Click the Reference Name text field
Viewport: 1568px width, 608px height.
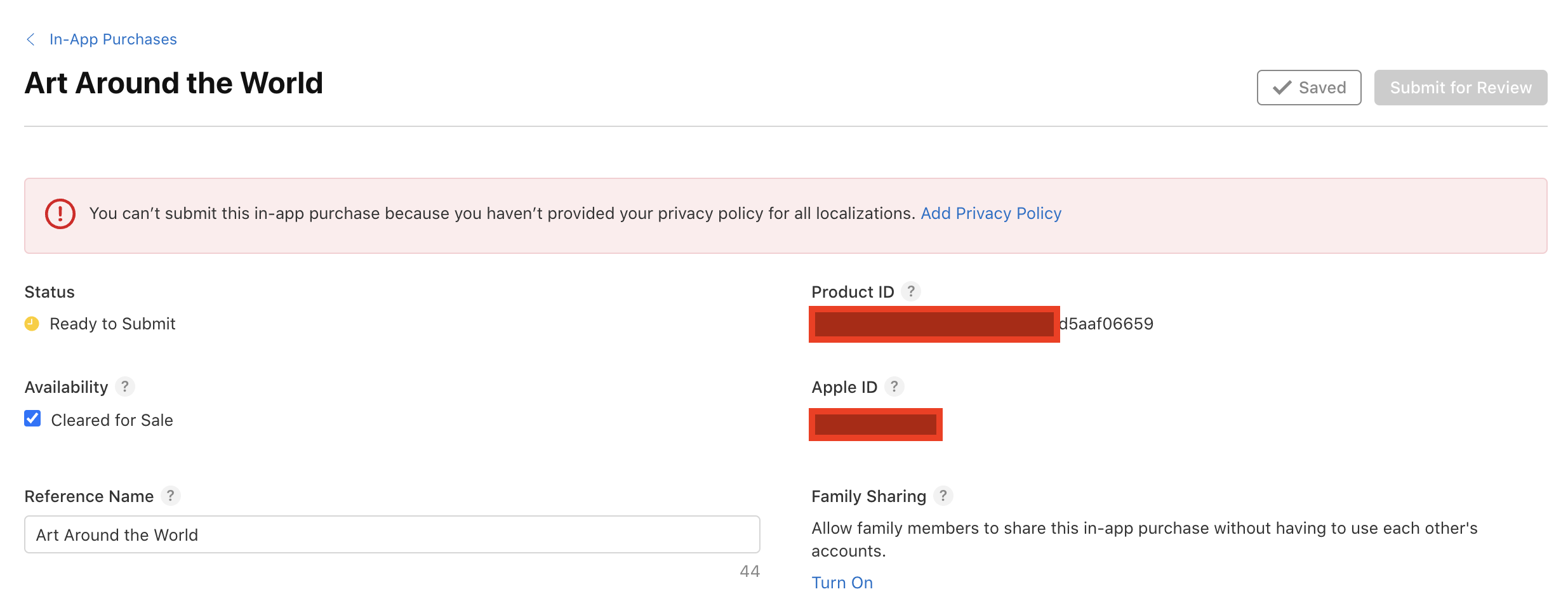click(x=392, y=534)
